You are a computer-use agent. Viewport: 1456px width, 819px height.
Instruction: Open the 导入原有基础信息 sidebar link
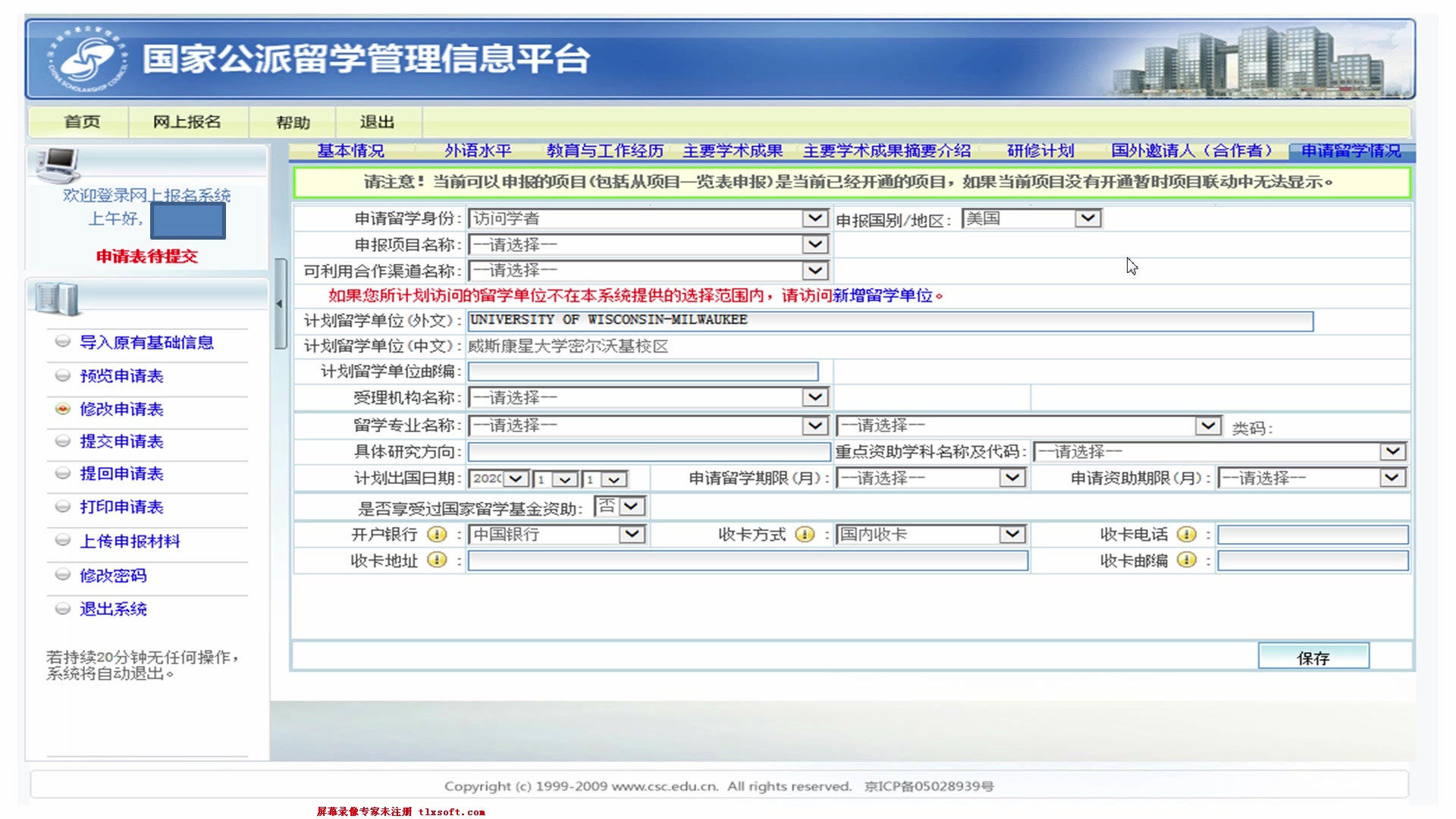pos(147,342)
